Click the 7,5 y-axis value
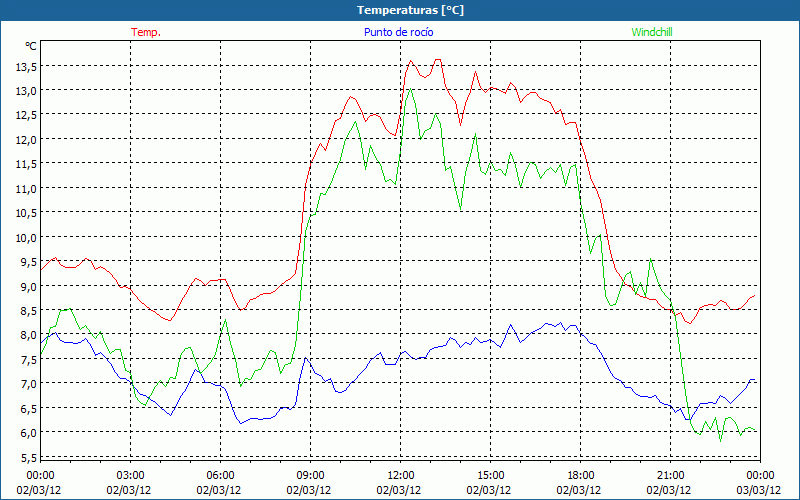 pos(27,360)
